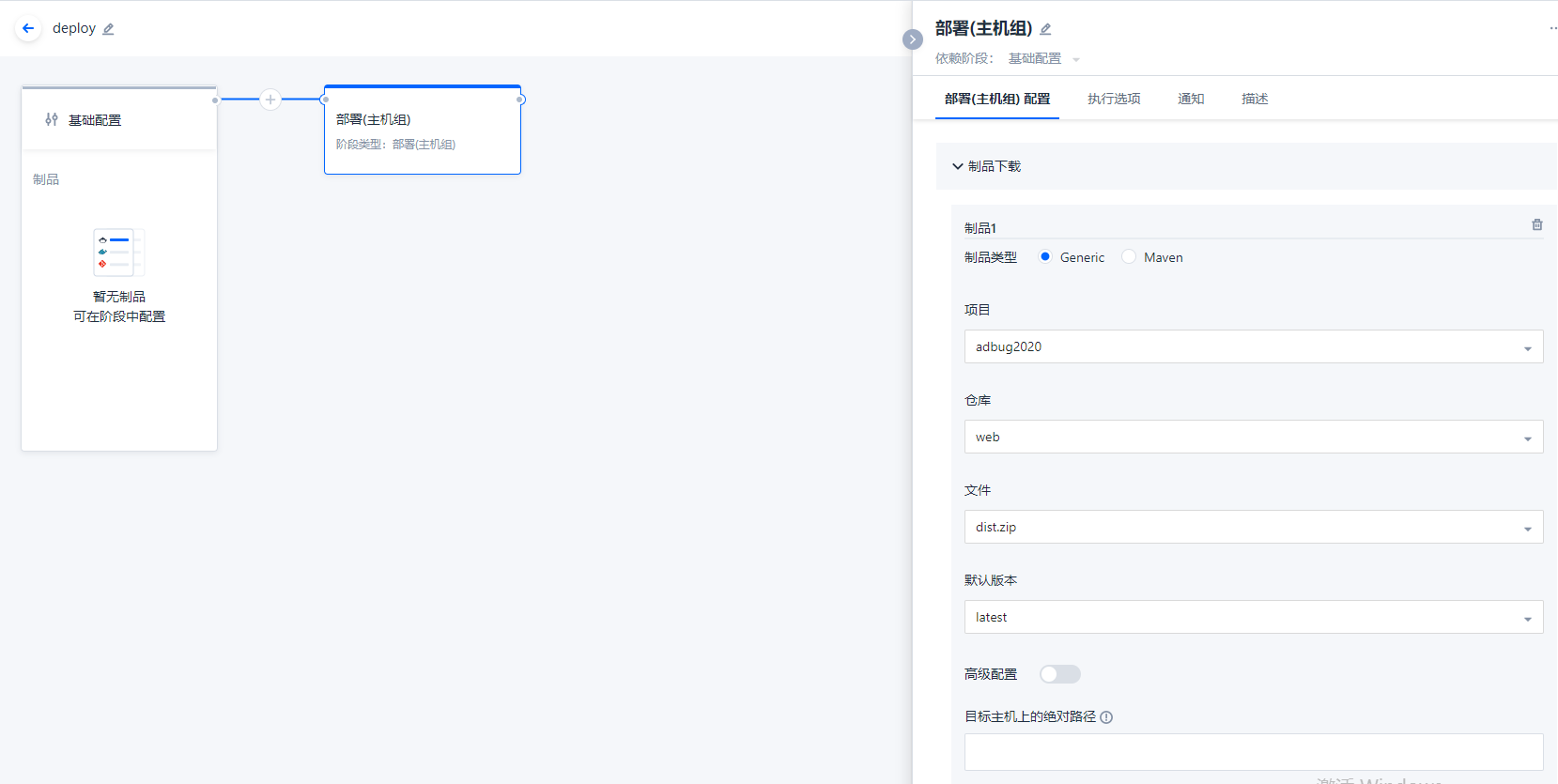Collapse the right panel with arrow button

tap(912, 39)
